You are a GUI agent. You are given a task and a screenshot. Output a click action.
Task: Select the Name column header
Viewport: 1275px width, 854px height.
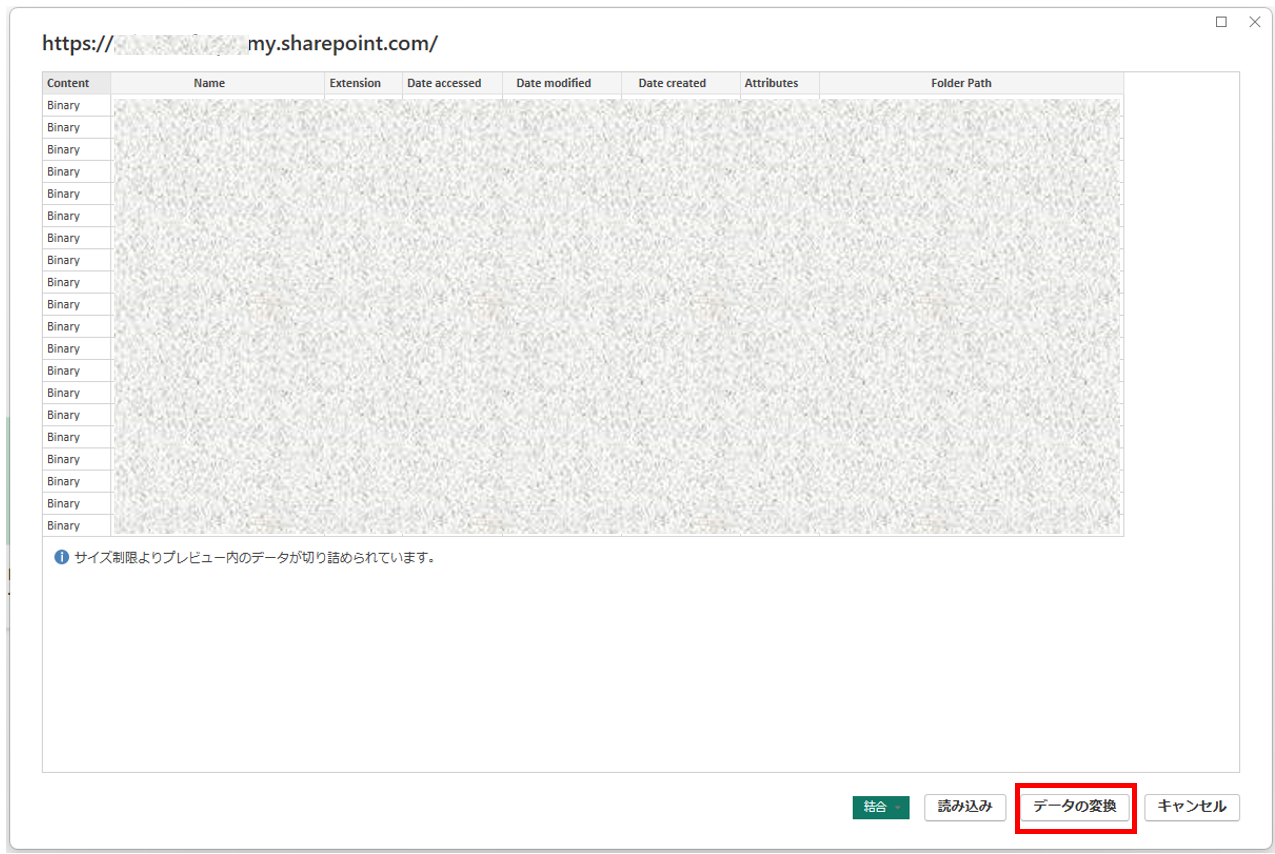tap(217, 83)
